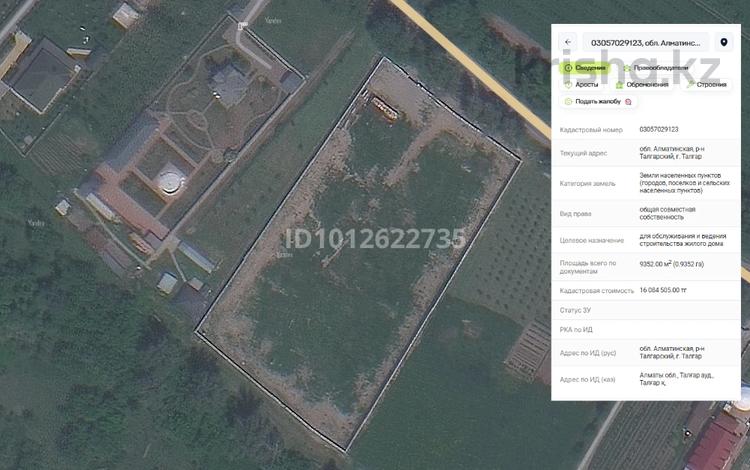The width and height of the screenshot is (750, 470).
Task: Switch to the Правообладатели tab
Action: click(655, 68)
